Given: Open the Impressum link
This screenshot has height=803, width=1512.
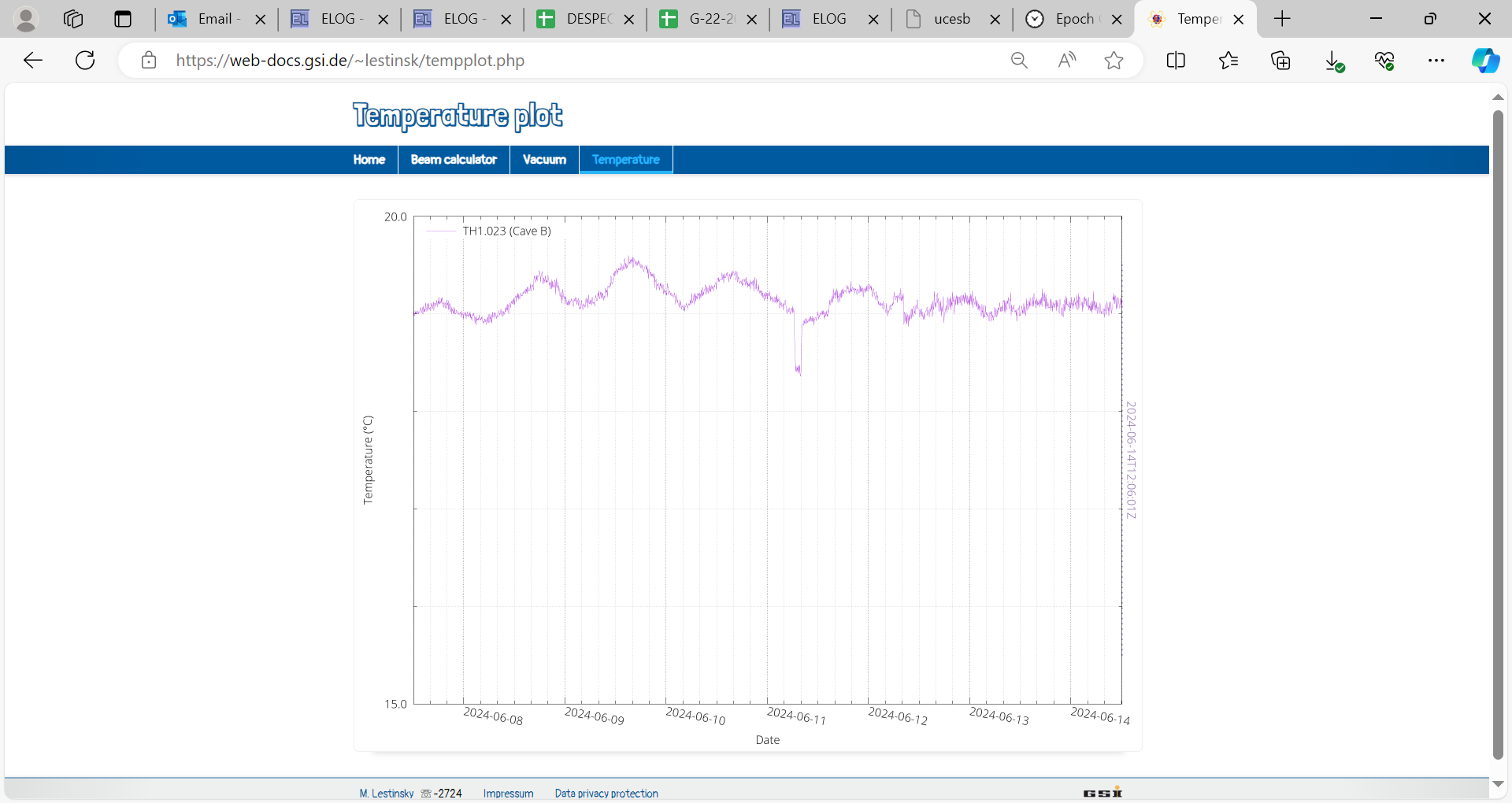Looking at the screenshot, I should pyautogui.click(x=508, y=794).
